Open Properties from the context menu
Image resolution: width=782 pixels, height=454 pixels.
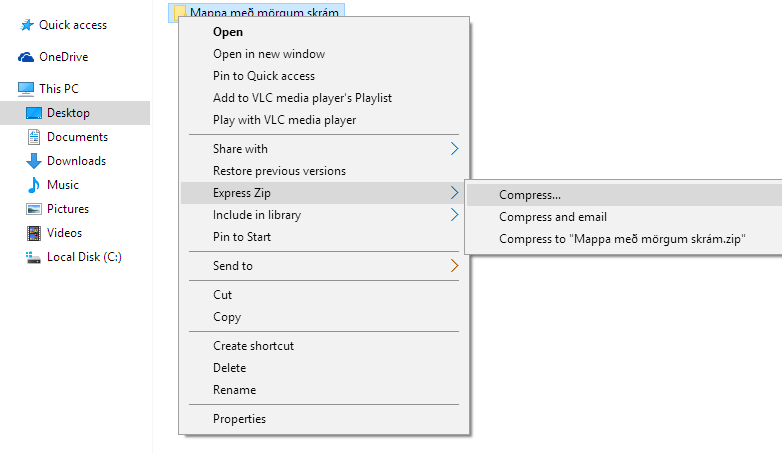[239, 419]
